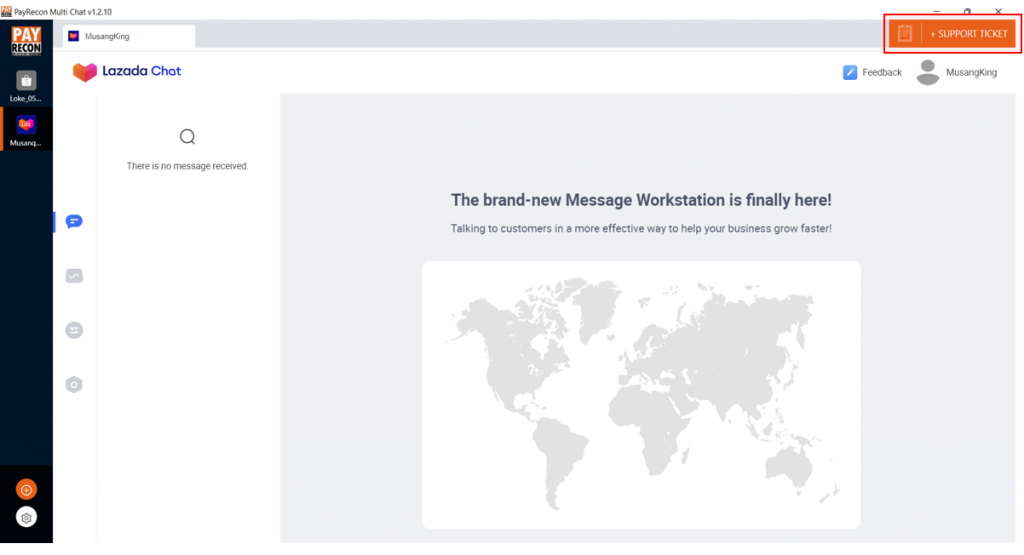The width and height of the screenshot is (1024, 555).
Task: Click the message search magnifier icon
Action: (x=187, y=136)
